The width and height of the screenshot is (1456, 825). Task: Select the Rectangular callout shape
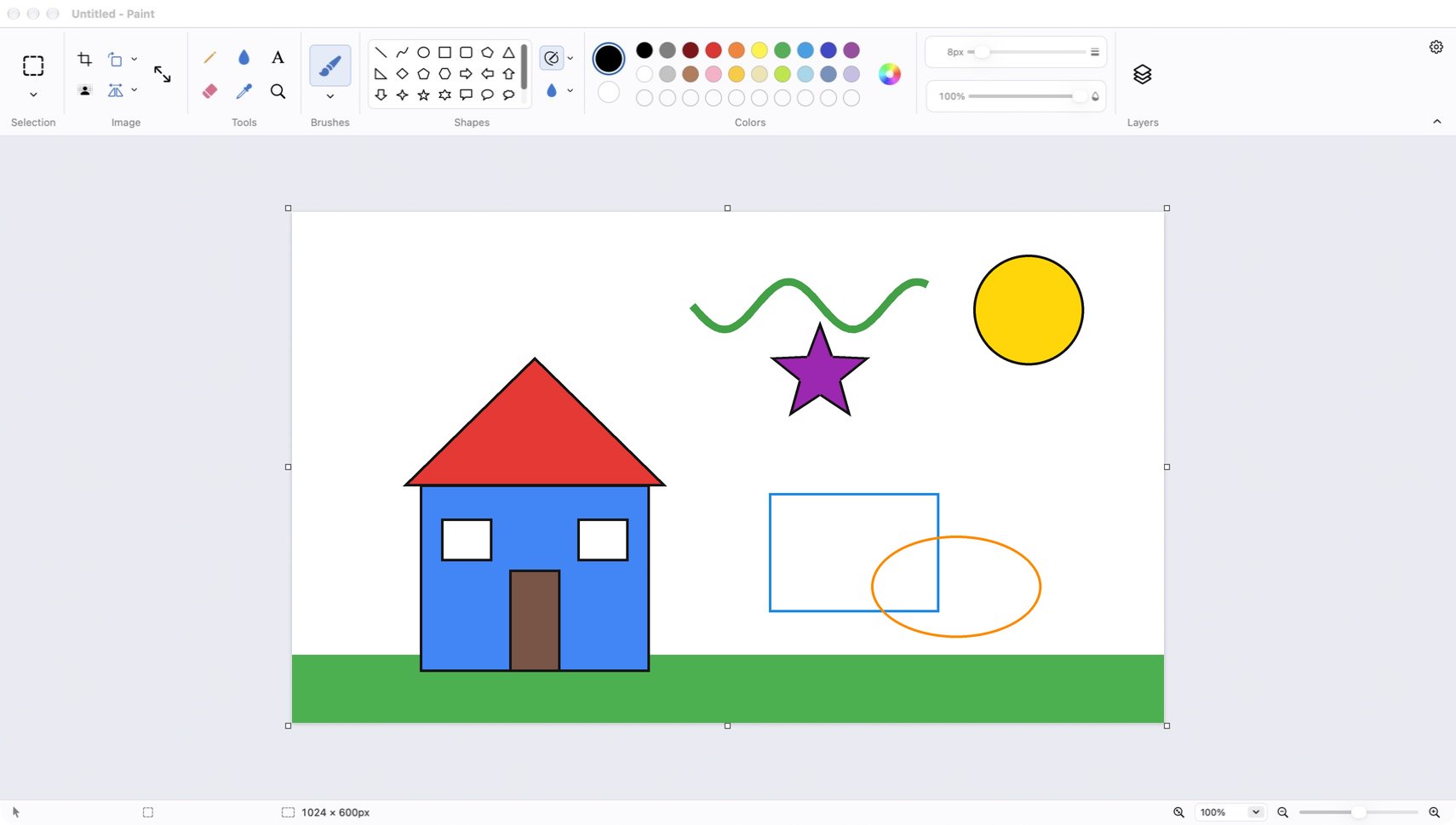466,95
